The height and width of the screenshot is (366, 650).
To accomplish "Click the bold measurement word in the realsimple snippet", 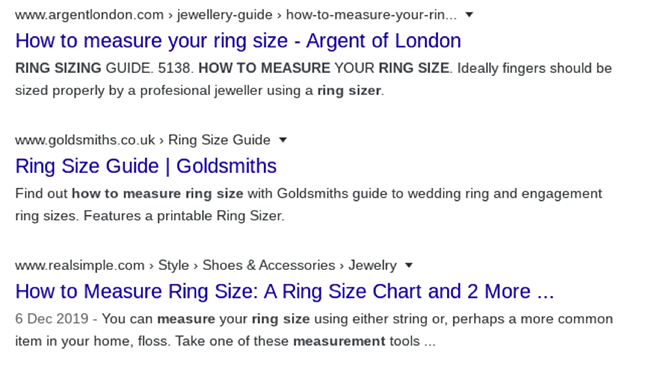I will (x=339, y=341).
